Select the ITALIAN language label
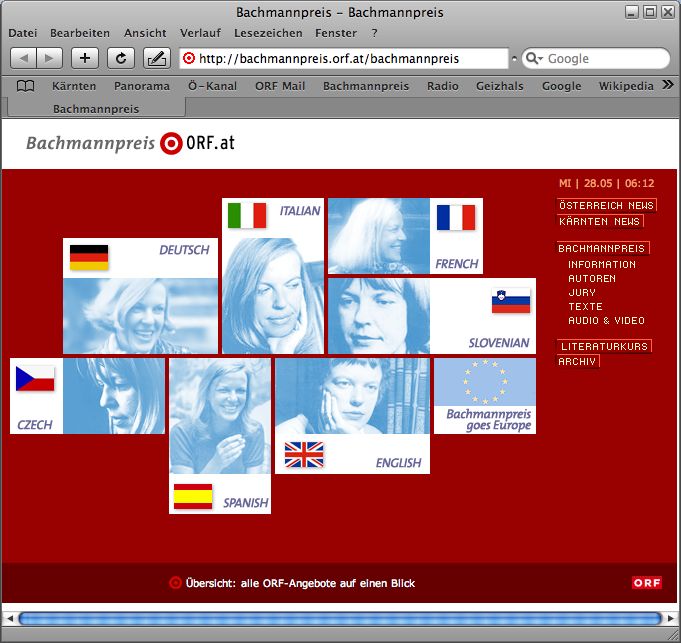 300,211
